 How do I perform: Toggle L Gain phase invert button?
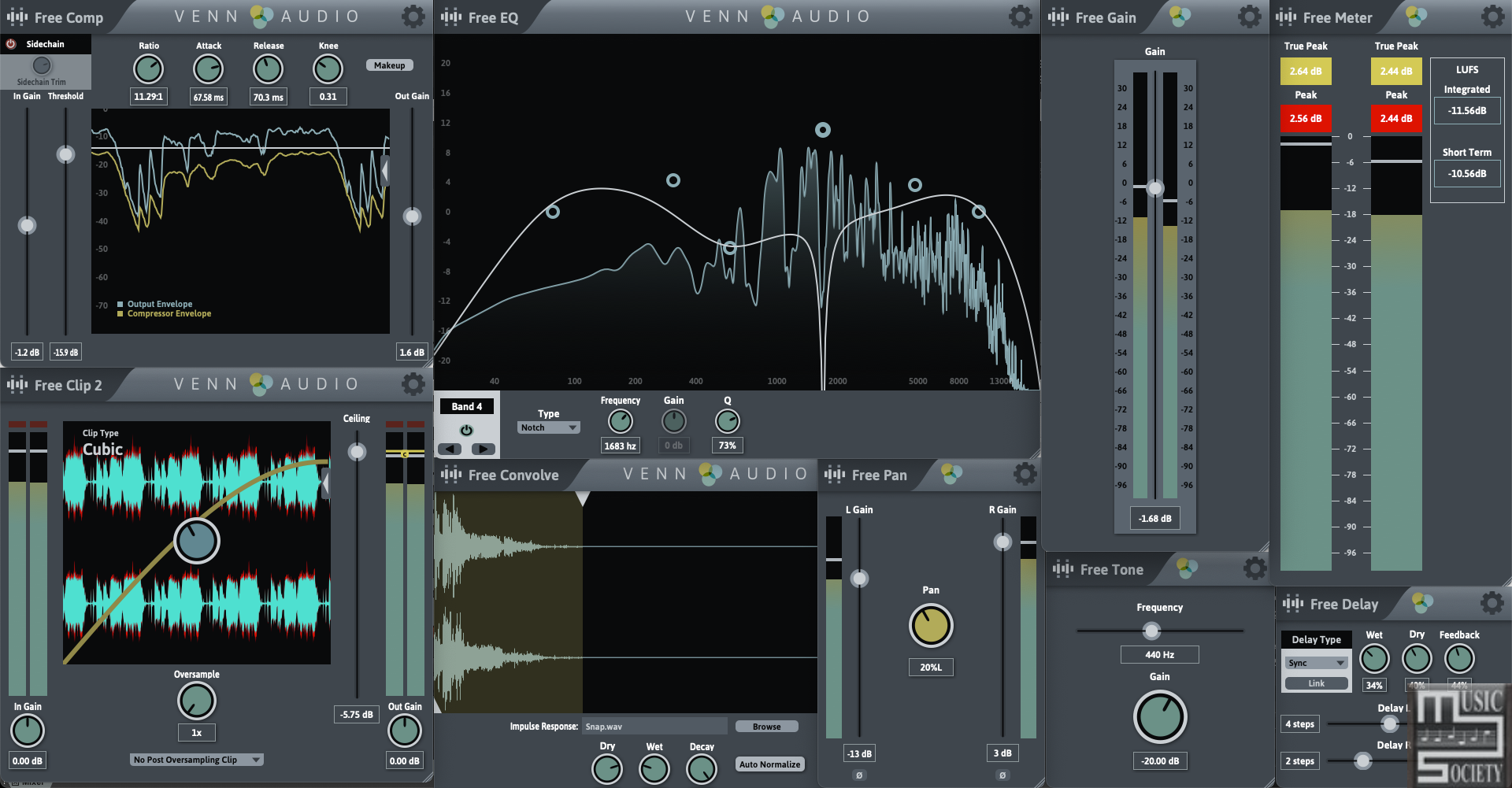[x=859, y=775]
